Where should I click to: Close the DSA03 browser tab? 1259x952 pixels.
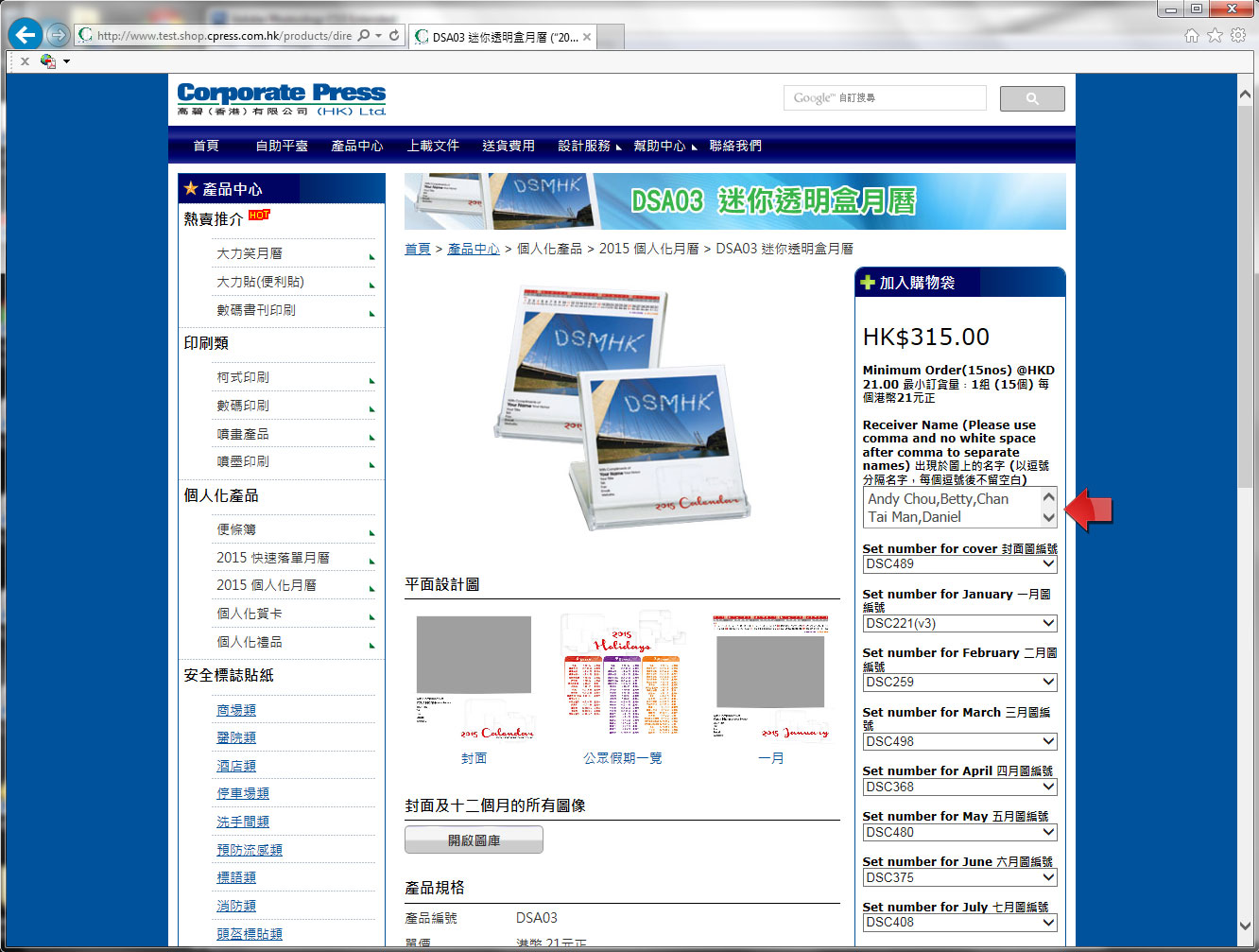(x=587, y=37)
